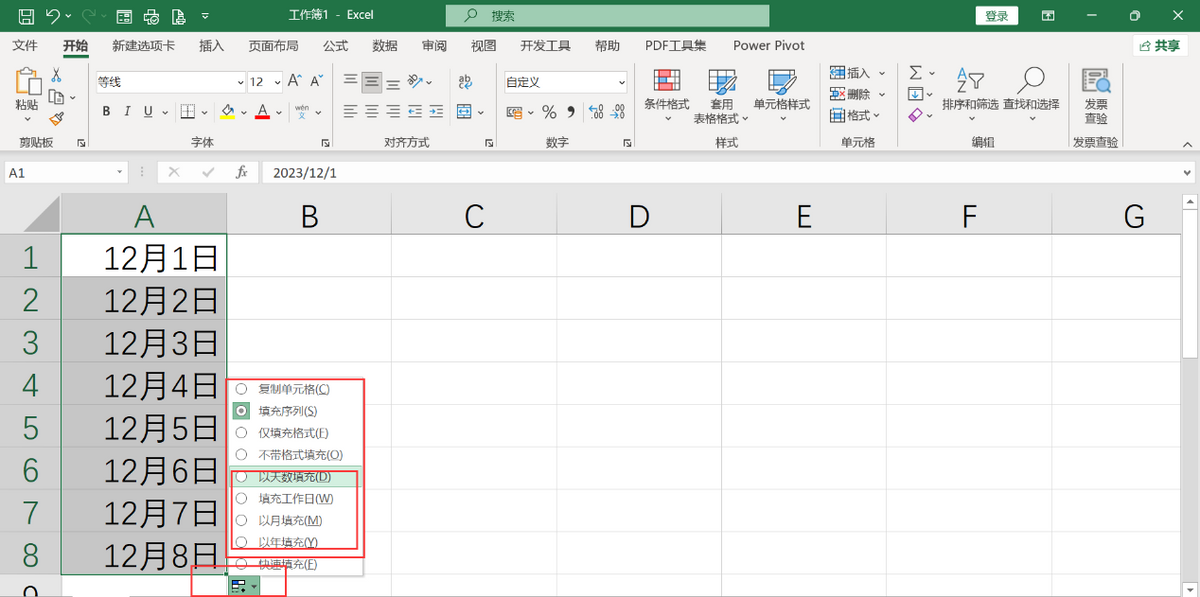Click the Format Painter brush icon
1200x597 pixels.
[x=56, y=118]
